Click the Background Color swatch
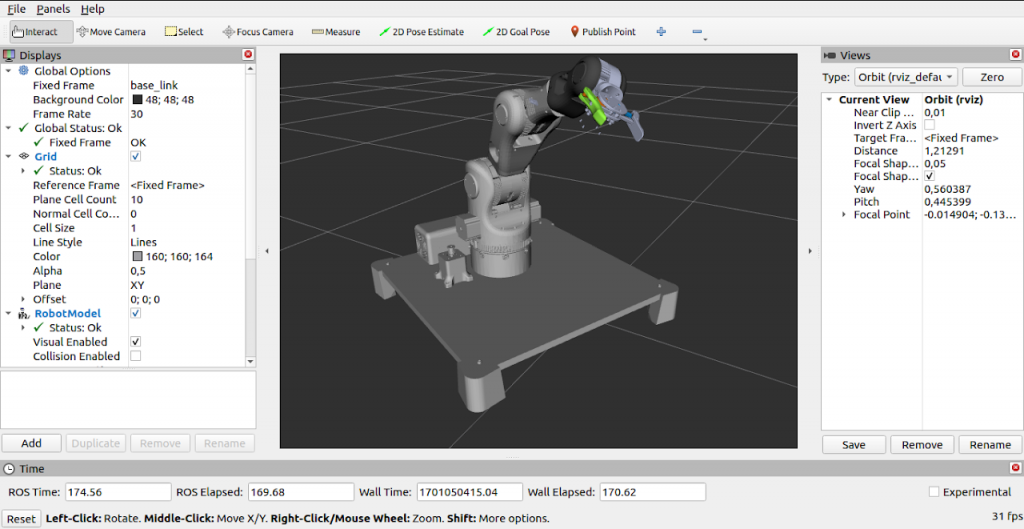This screenshot has height=529, width=1024. point(137,100)
